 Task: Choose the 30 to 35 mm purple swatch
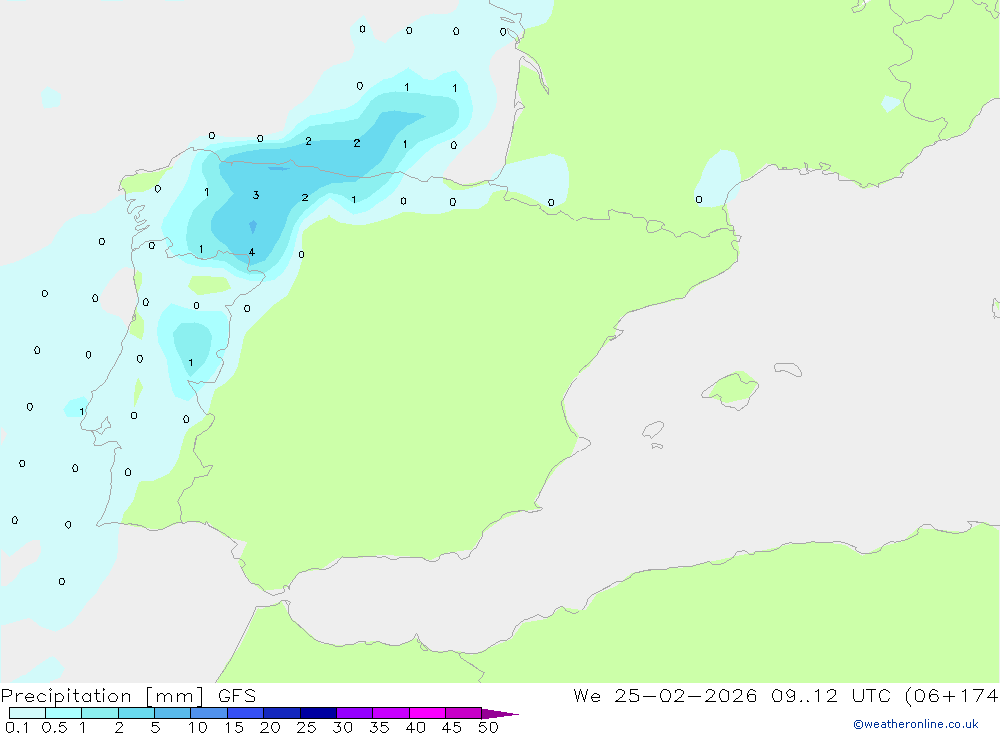click(x=355, y=713)
